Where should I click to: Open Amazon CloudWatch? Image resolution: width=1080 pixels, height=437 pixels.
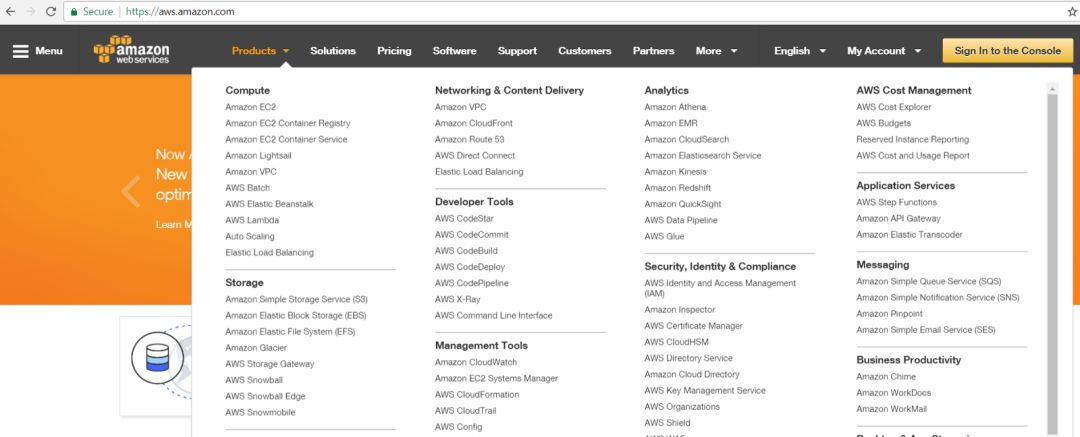pos(476,363)
